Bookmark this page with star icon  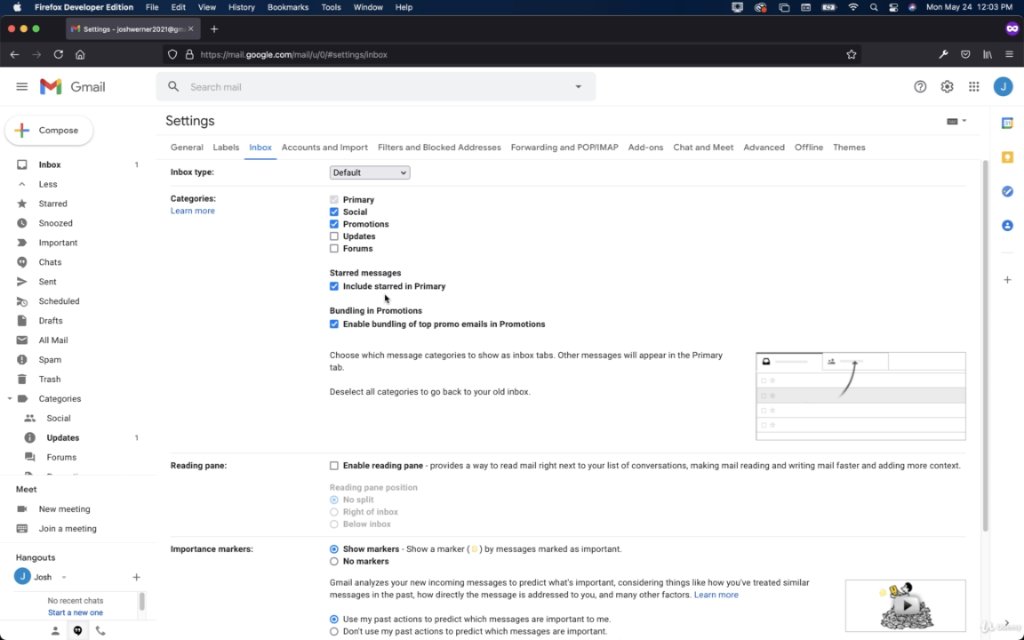point(851,55)
